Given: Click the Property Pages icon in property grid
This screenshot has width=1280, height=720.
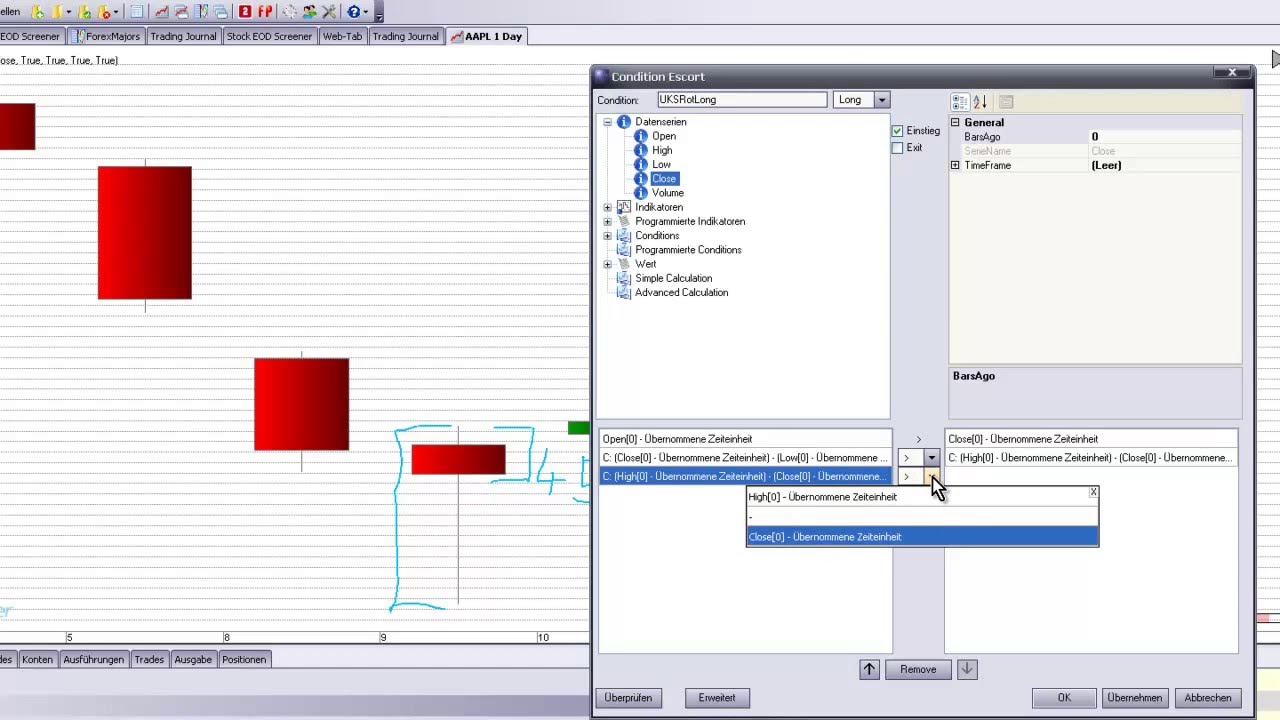Looking at the screenshot, I should (x=1006, y=102).
